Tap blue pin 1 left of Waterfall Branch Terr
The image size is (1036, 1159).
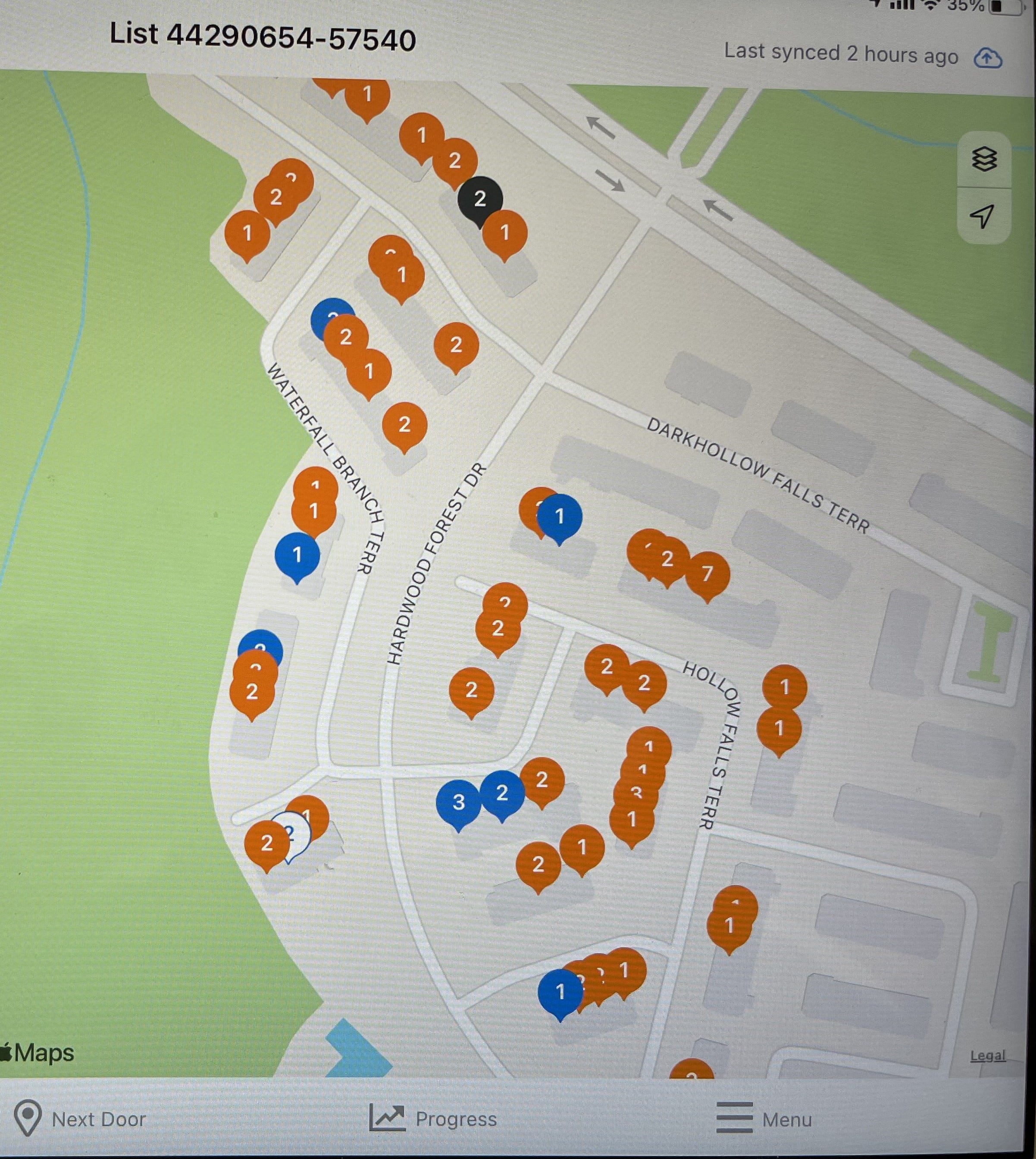click(297, 557)
